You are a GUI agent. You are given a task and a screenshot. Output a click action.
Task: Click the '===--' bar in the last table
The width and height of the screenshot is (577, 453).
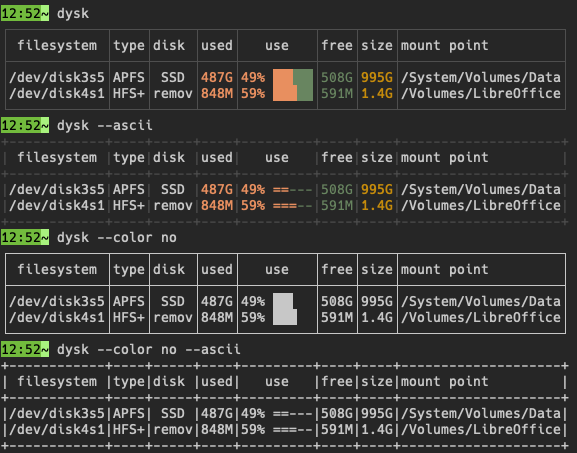[293, 429]
